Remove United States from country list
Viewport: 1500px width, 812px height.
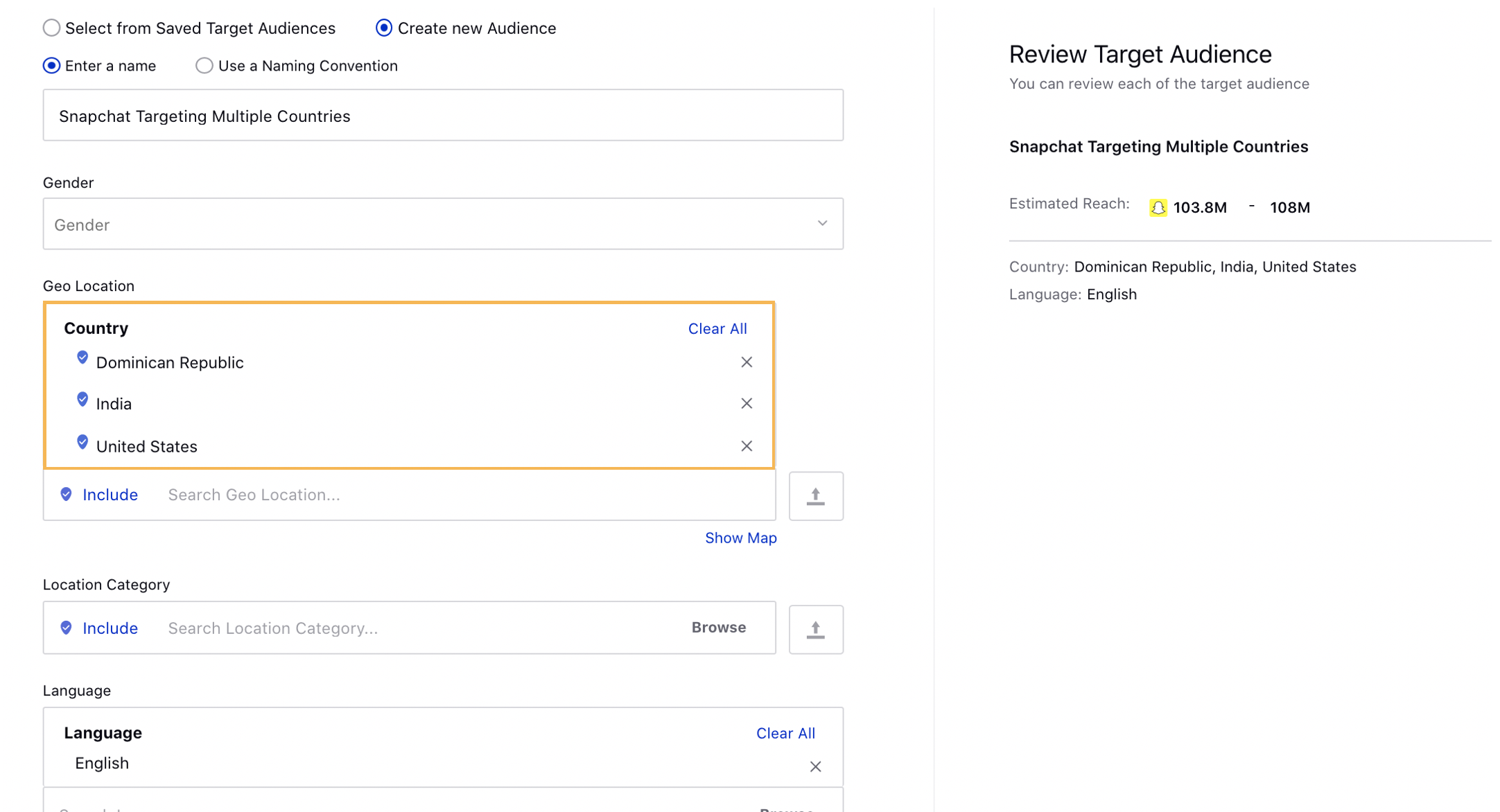[x=747, y=446]
